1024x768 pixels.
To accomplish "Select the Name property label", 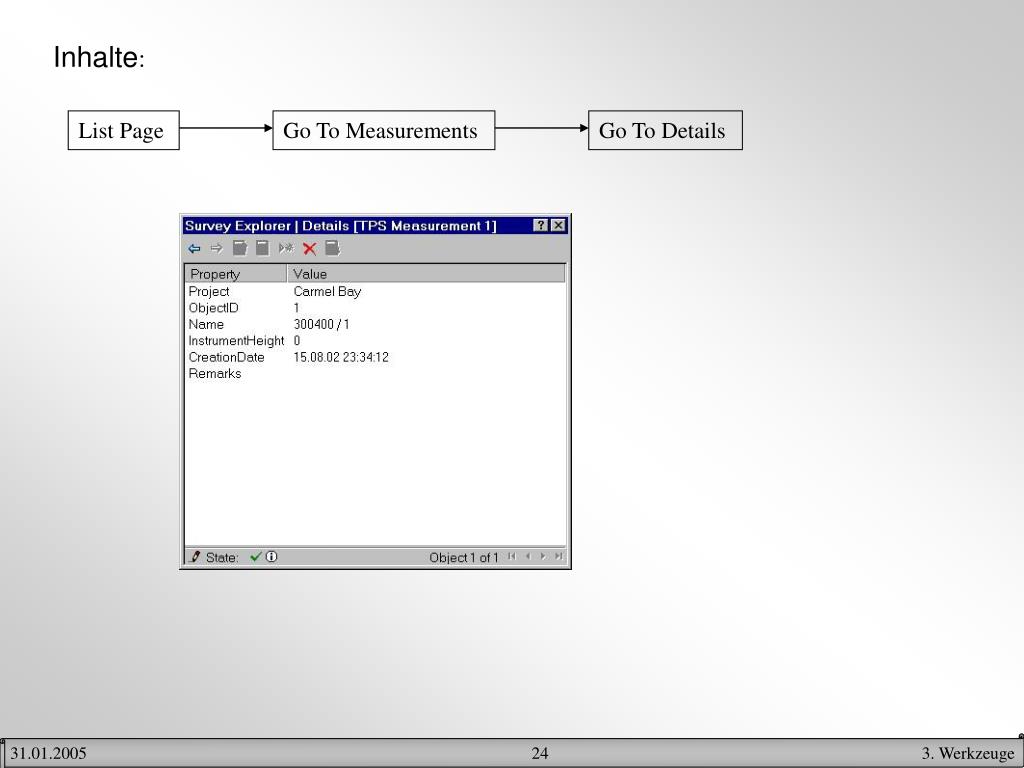I will click(x=206, y=324).
